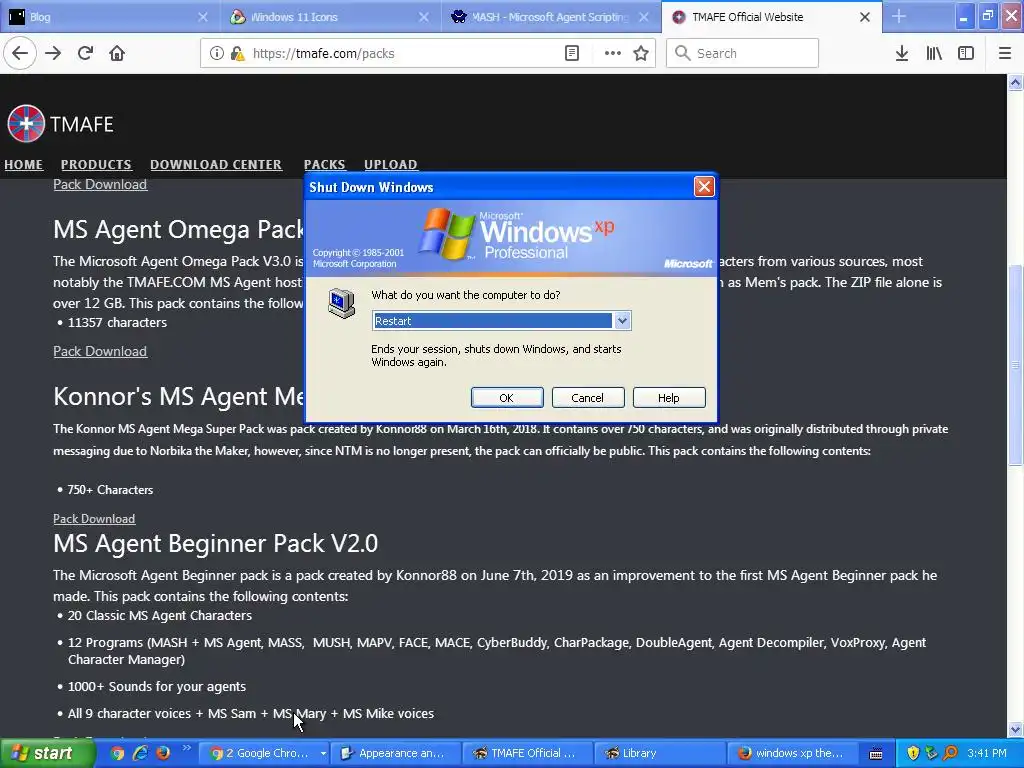
Task: Switch to TMAFE Official taskbar button
Action: 528,754
